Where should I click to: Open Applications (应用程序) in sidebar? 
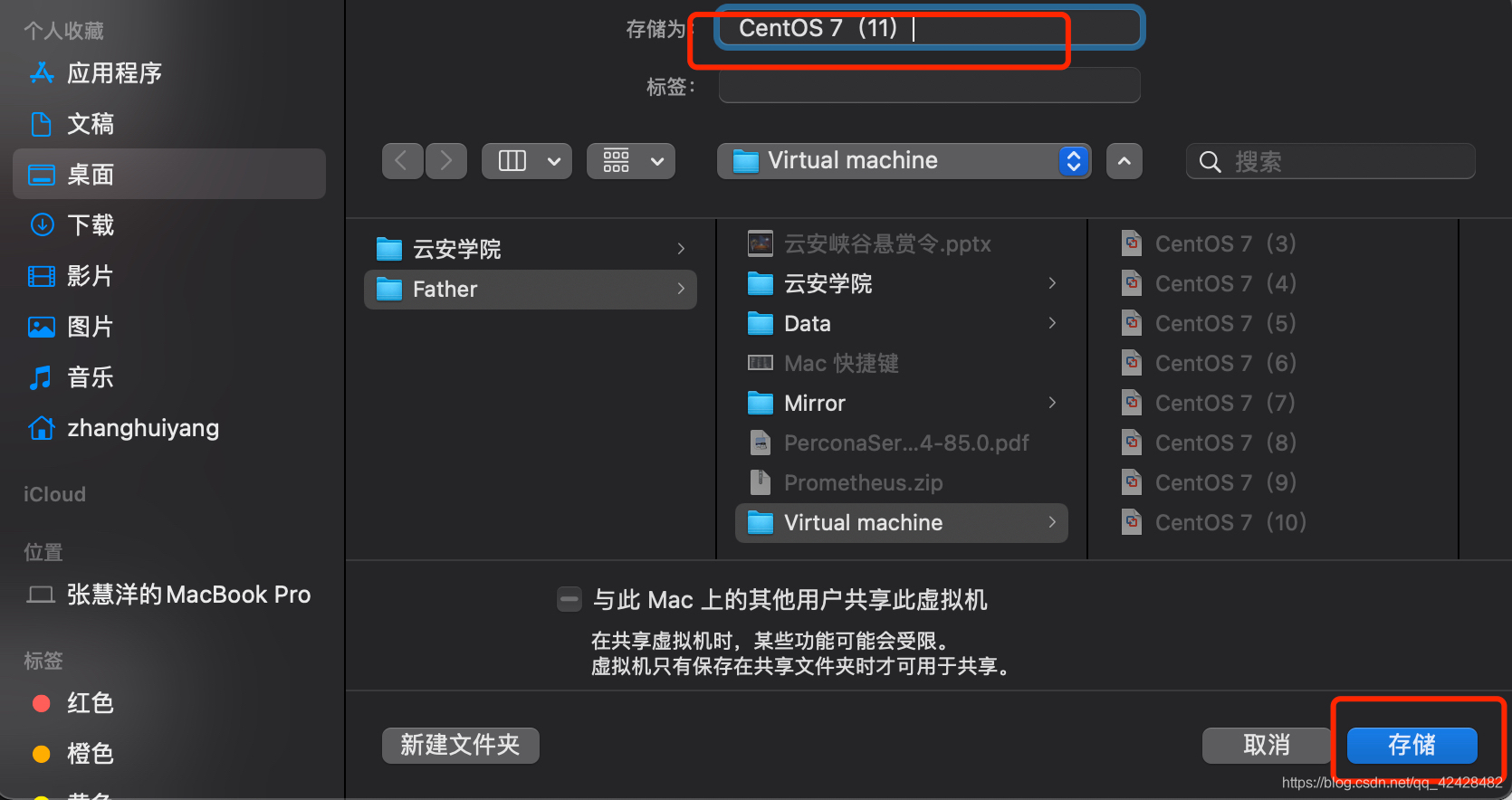click(168, 73)
